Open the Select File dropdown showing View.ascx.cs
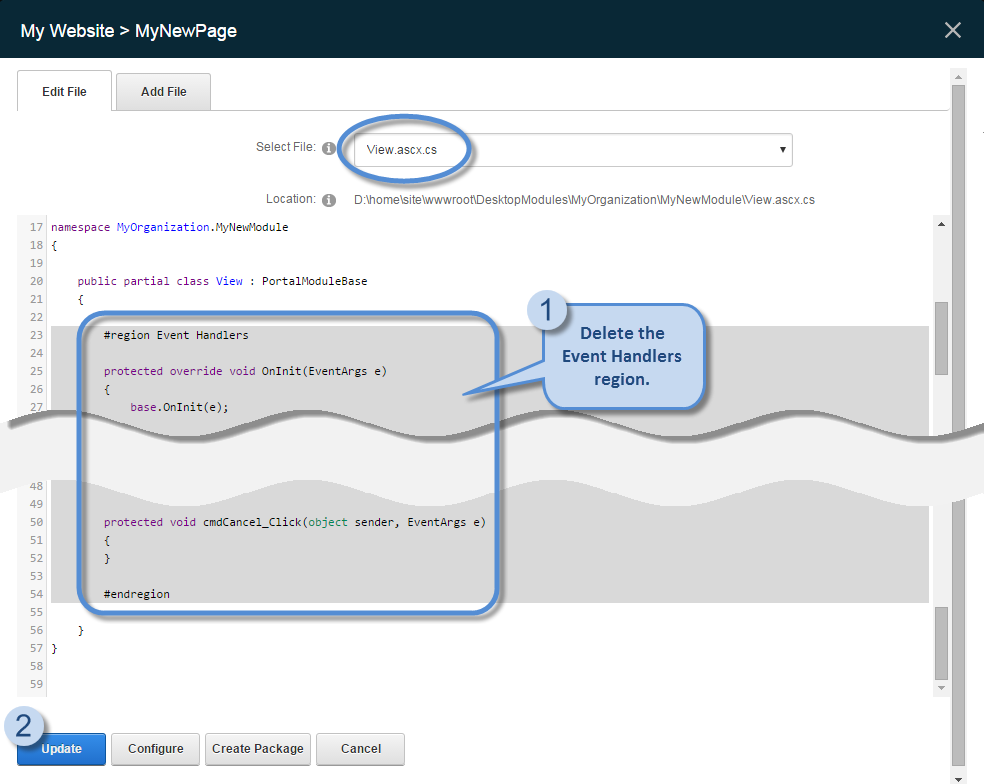Image resolution: width=984 pixels, height=784 pixels. click(573, 150)
